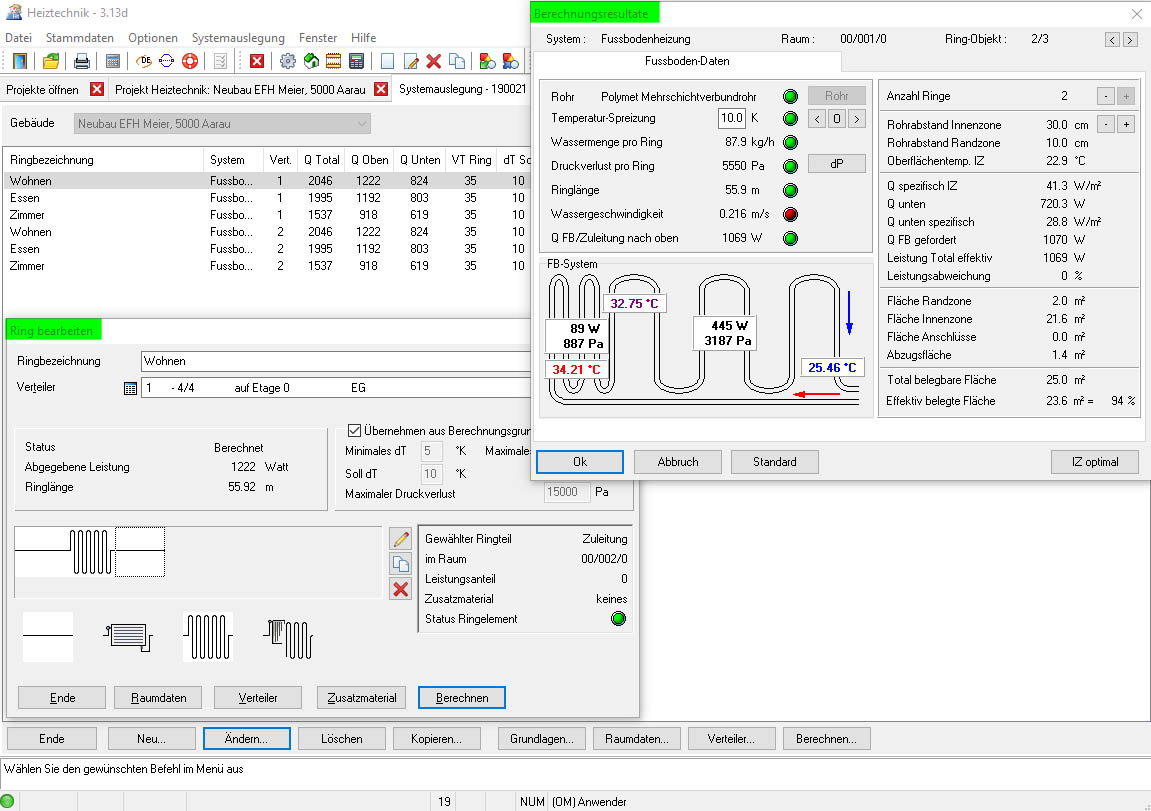Click the blank new page toolbar icon
This screenshot has height=811, width=1151.
tap(388, 61)
